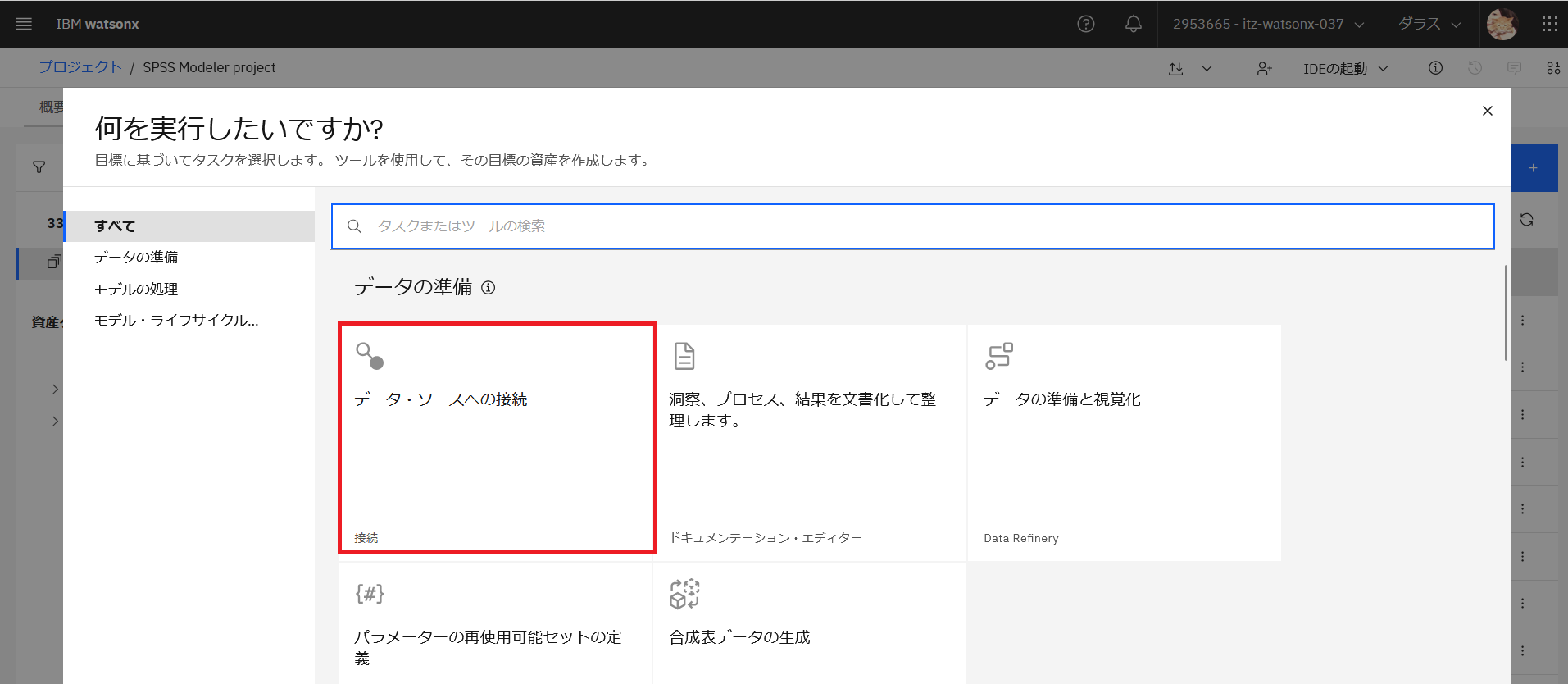
Task: Click the {#} parameter set icon
Action: click(370, 594)
